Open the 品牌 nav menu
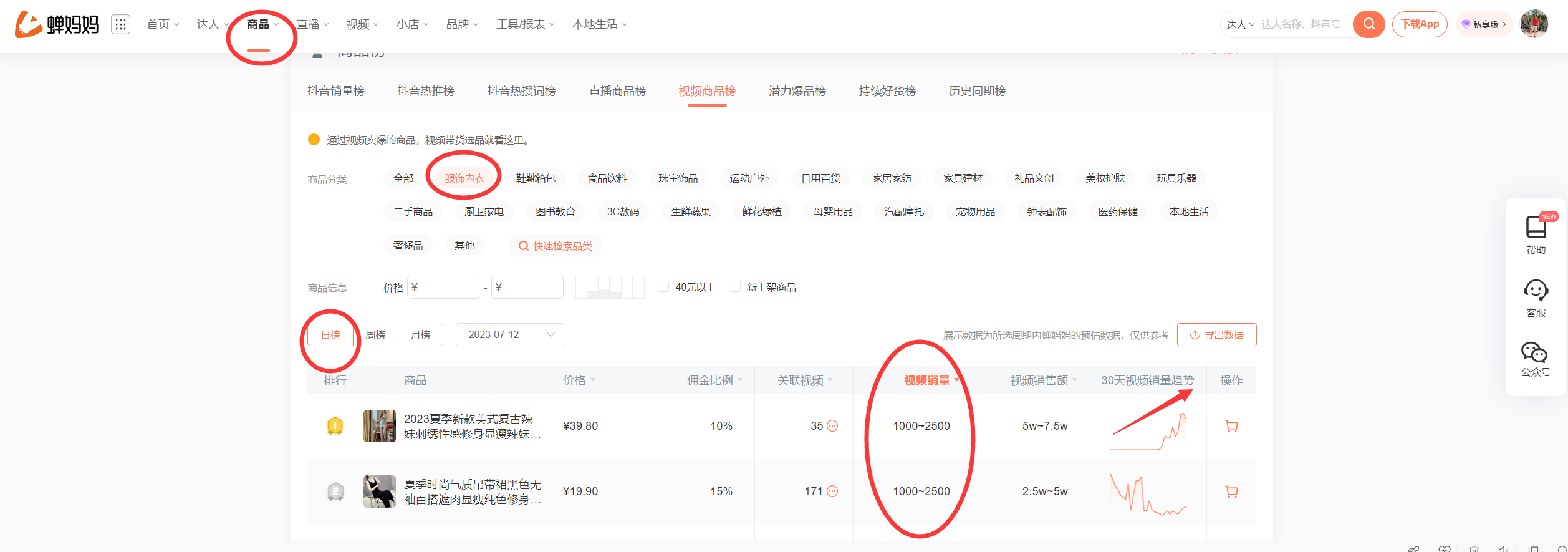1568x552 pixels. [462, 24]
